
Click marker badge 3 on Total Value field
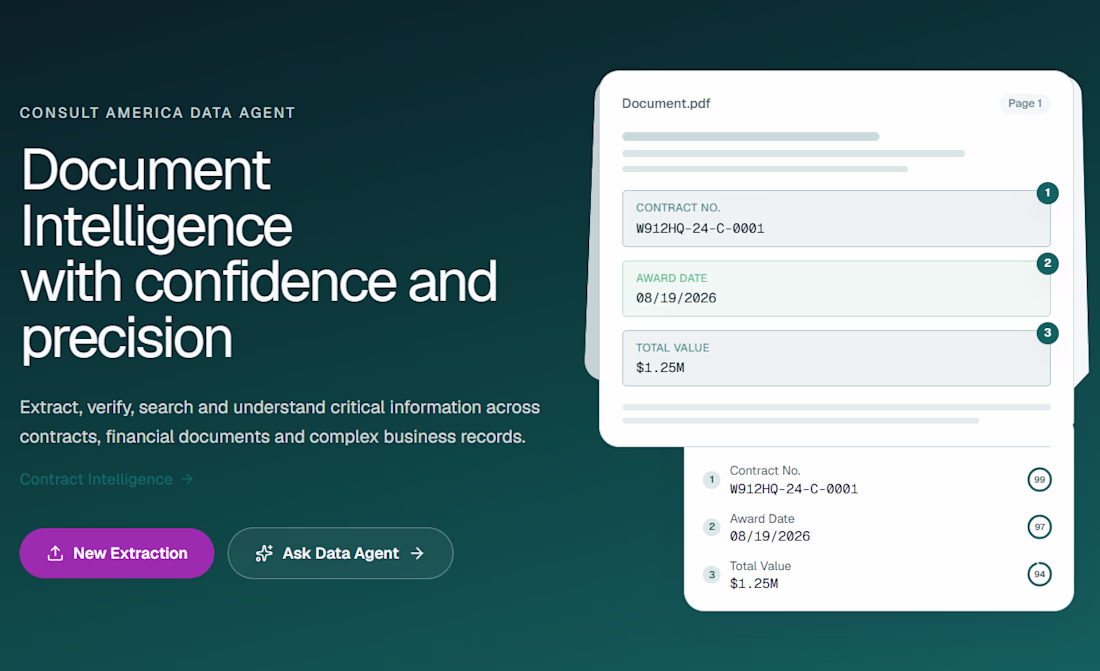pyautogui.click(x=1047, y=333)
